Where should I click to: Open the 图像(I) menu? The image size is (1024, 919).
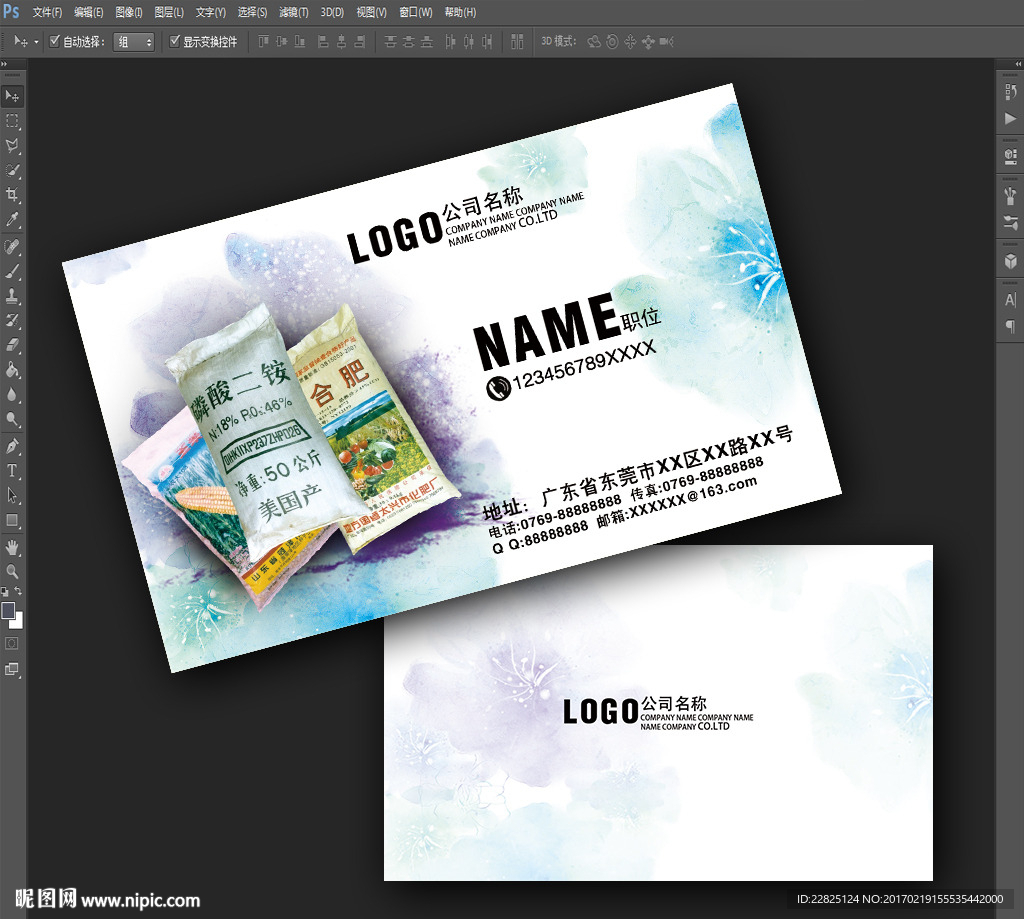pyautogui.click(x=129, y=12)
